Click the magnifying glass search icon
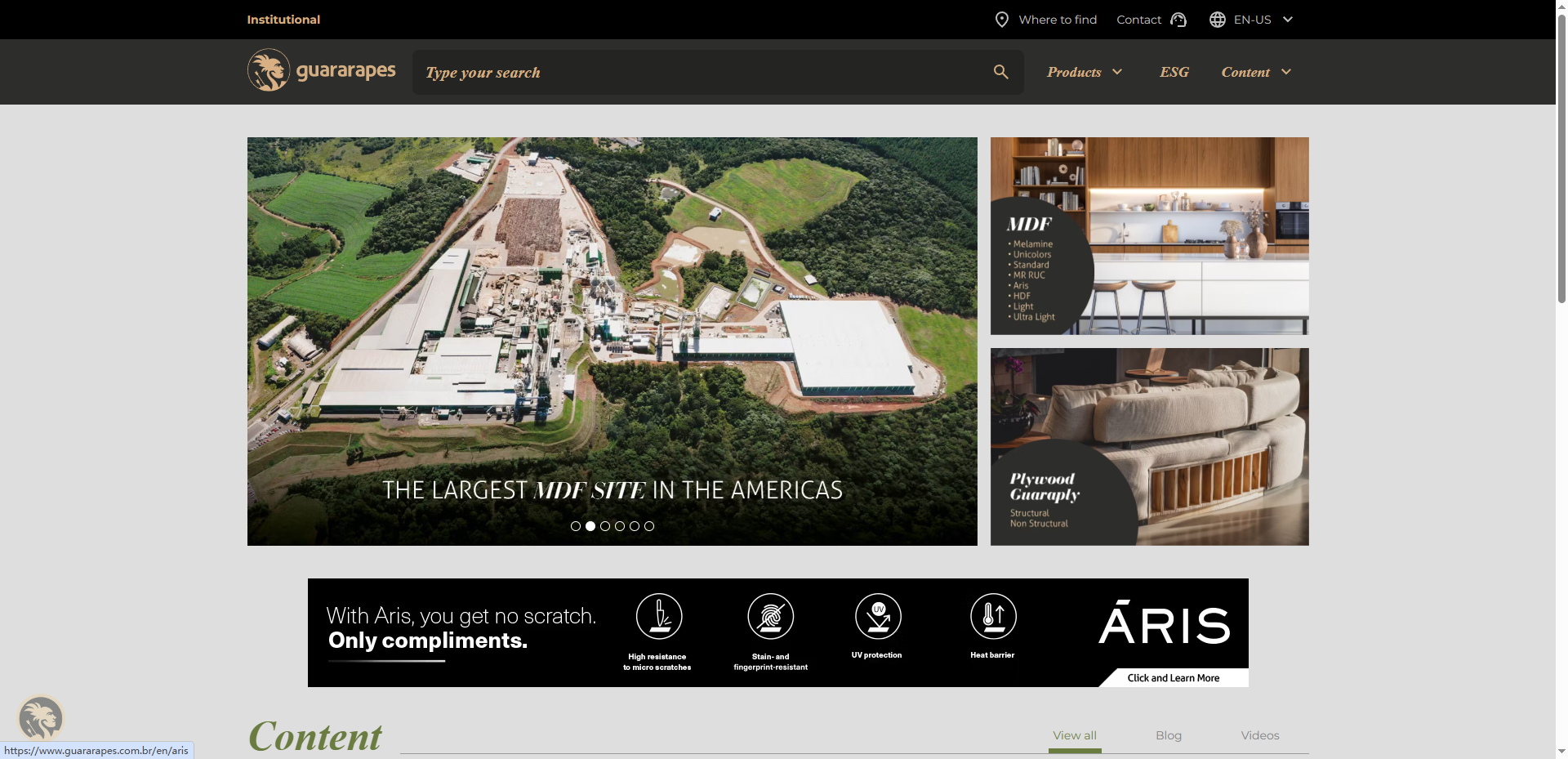Image resolution: width=1568 pixels, height=759 pixels. tap(1000, 72)
